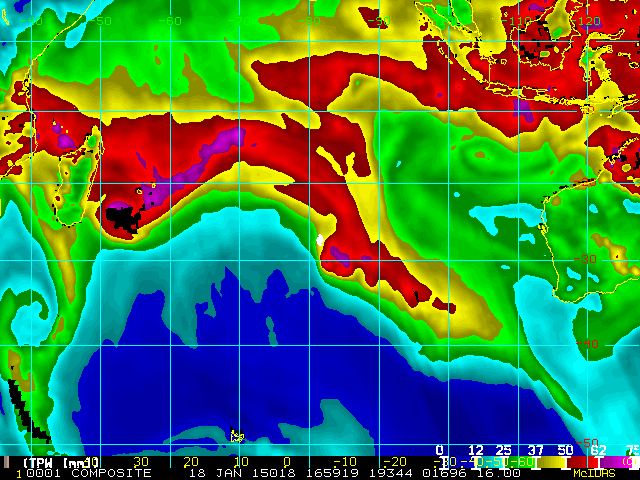Click the yellow -20 label in bottom bar
The image size is (640, 480).
pyautogui.click(x=395, y=462)
